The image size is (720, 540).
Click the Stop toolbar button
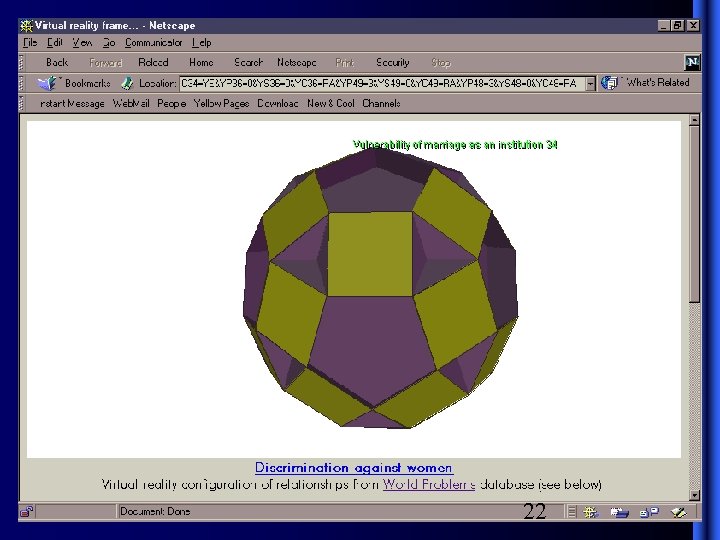[x=441, y=62]
